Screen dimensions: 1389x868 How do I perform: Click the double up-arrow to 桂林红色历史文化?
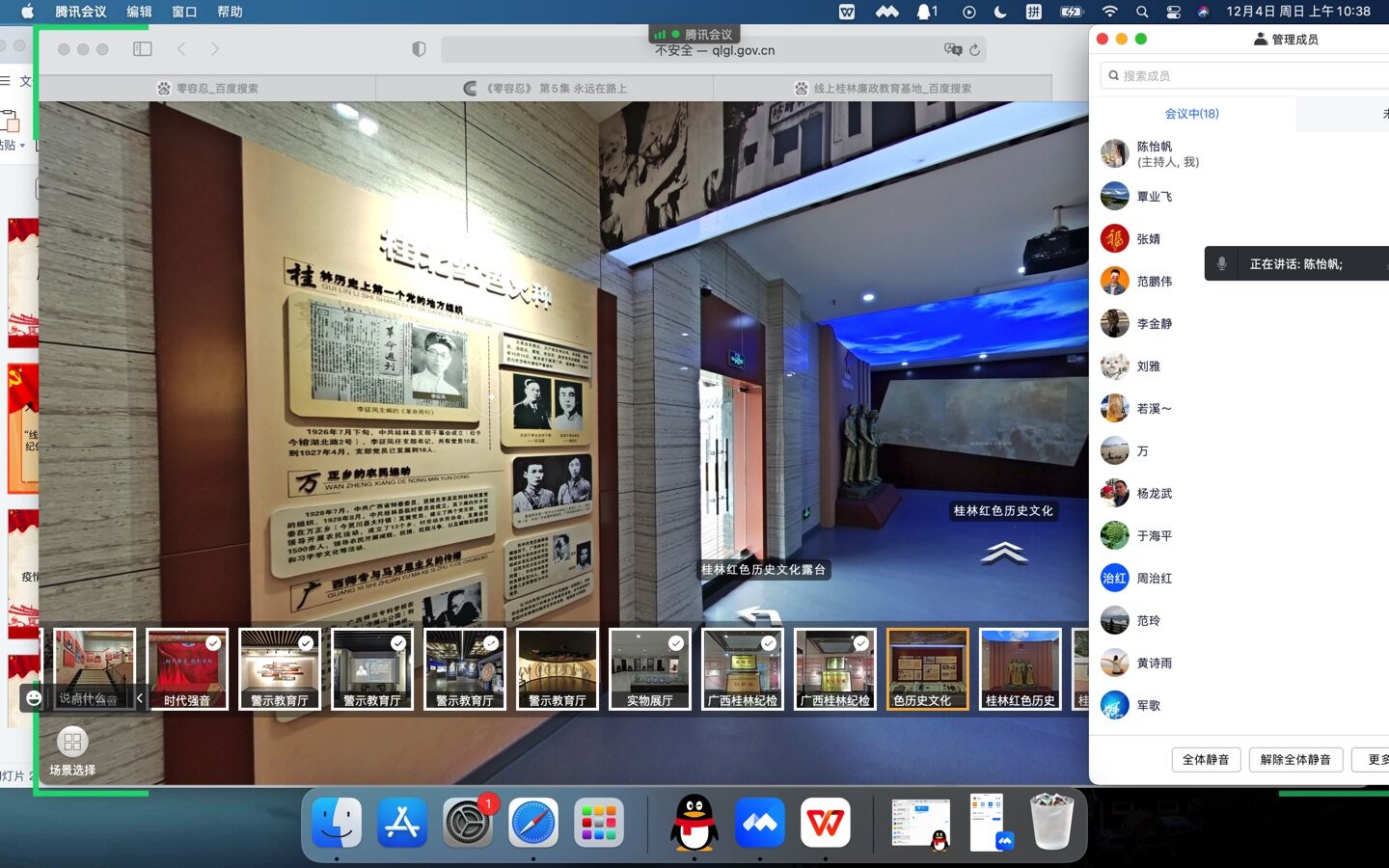1003,552
